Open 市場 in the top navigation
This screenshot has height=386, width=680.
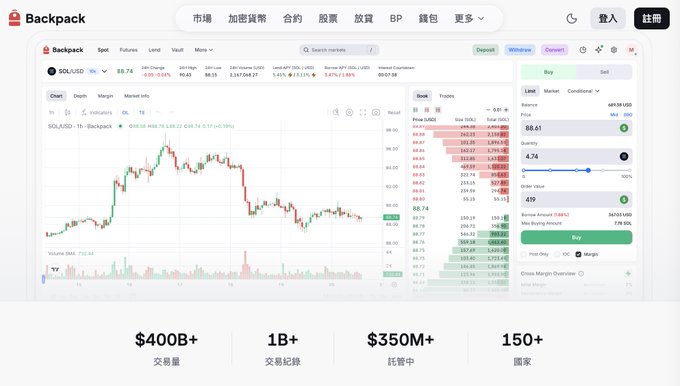[x=202, y=19]
